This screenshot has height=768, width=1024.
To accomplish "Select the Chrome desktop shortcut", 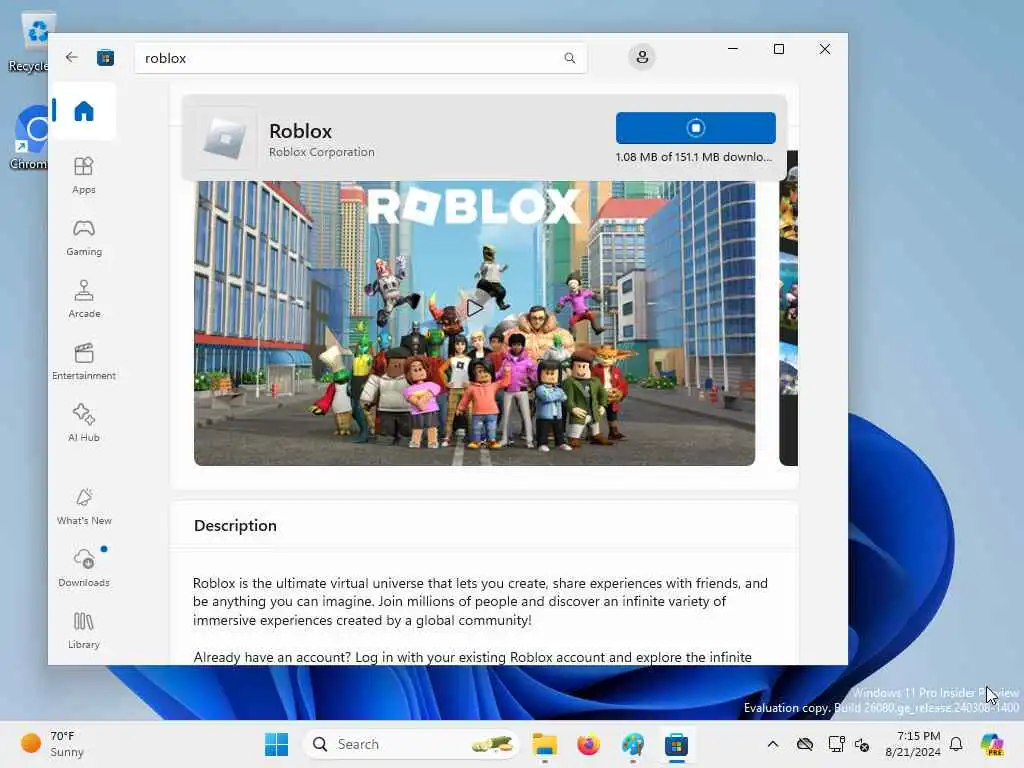I will point(29,138).
